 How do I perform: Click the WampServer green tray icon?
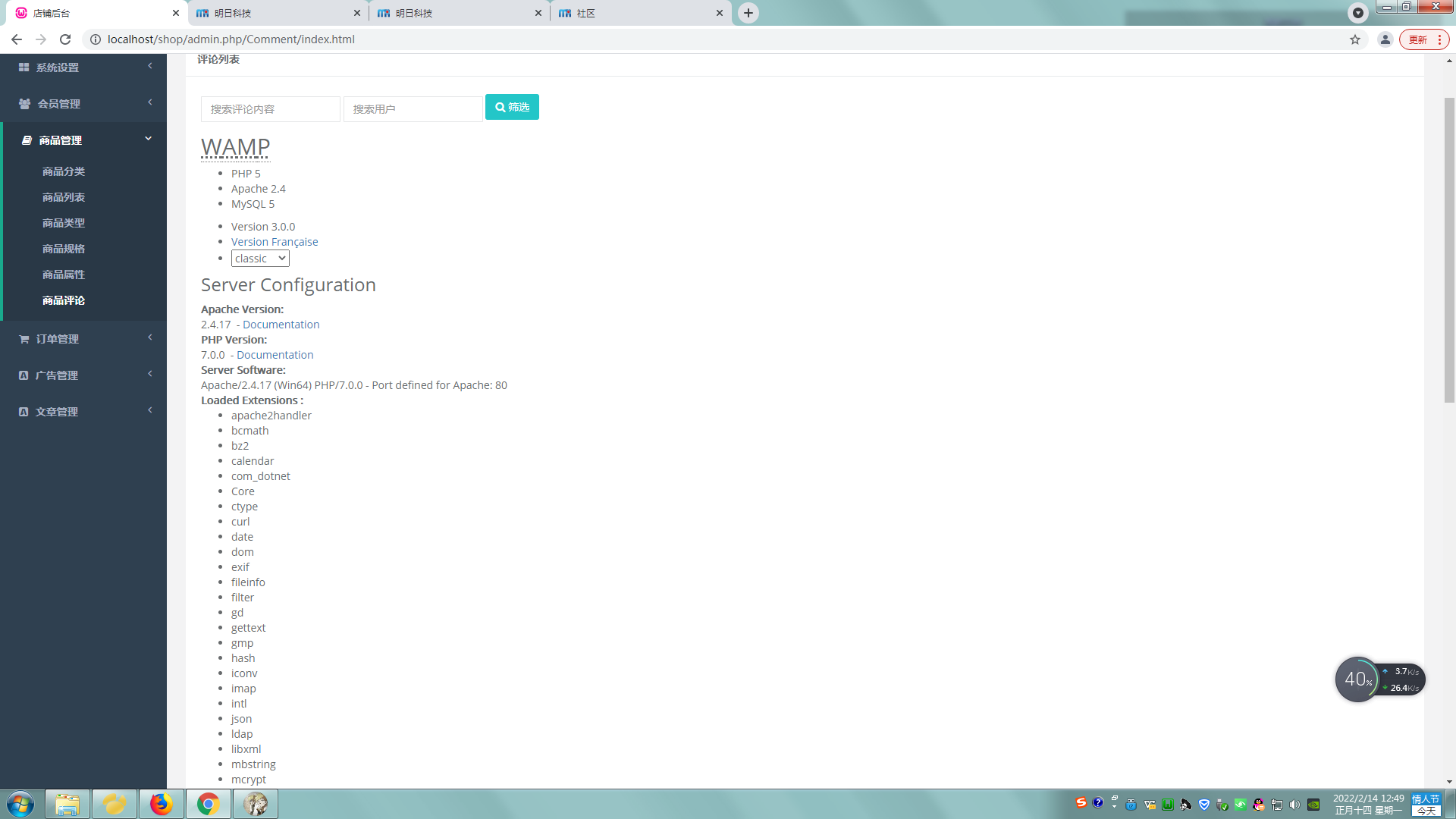click(1168, 805)
